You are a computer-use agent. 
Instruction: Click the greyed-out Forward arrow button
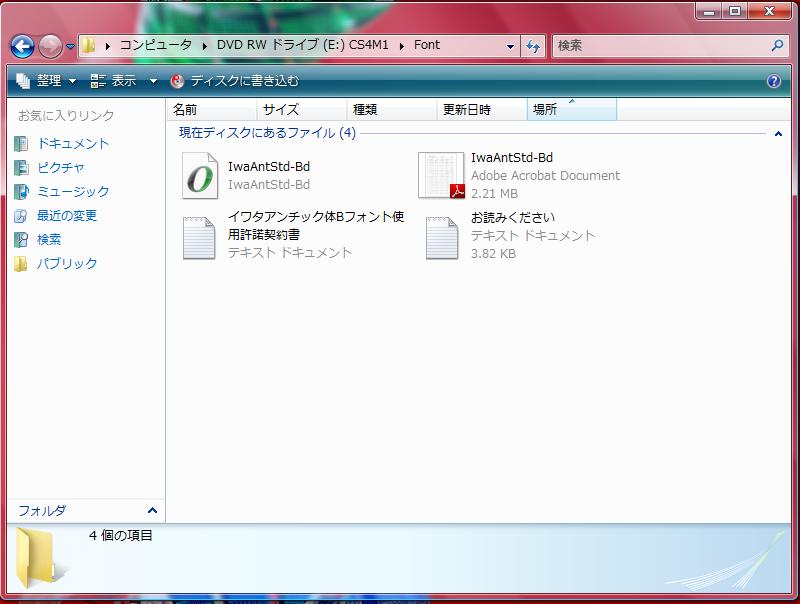(x=50, y=46)
